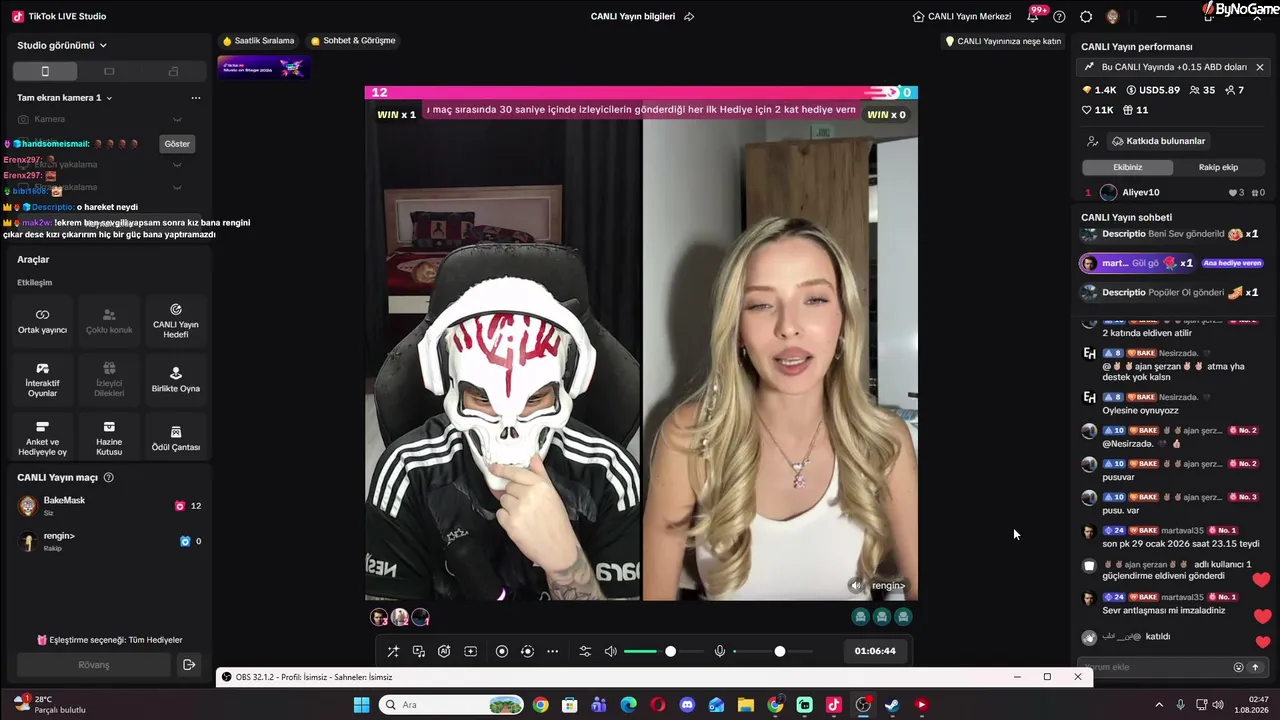Open notifications bell with 99+ badge
Screen dimensions: 1280x720
coord(1033,16)
